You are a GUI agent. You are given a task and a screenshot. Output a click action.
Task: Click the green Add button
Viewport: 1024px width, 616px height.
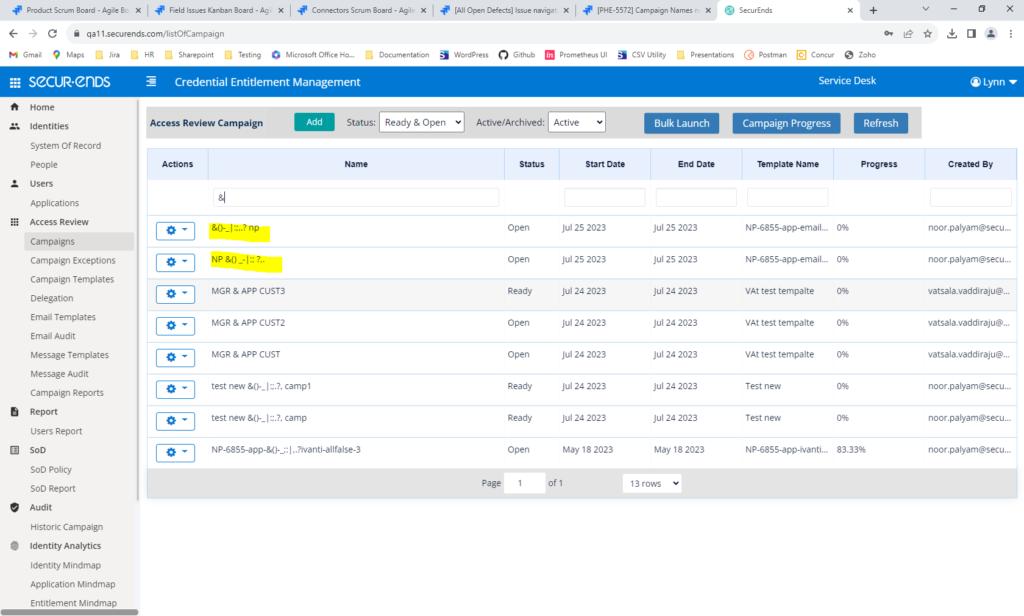pos(314,122)
